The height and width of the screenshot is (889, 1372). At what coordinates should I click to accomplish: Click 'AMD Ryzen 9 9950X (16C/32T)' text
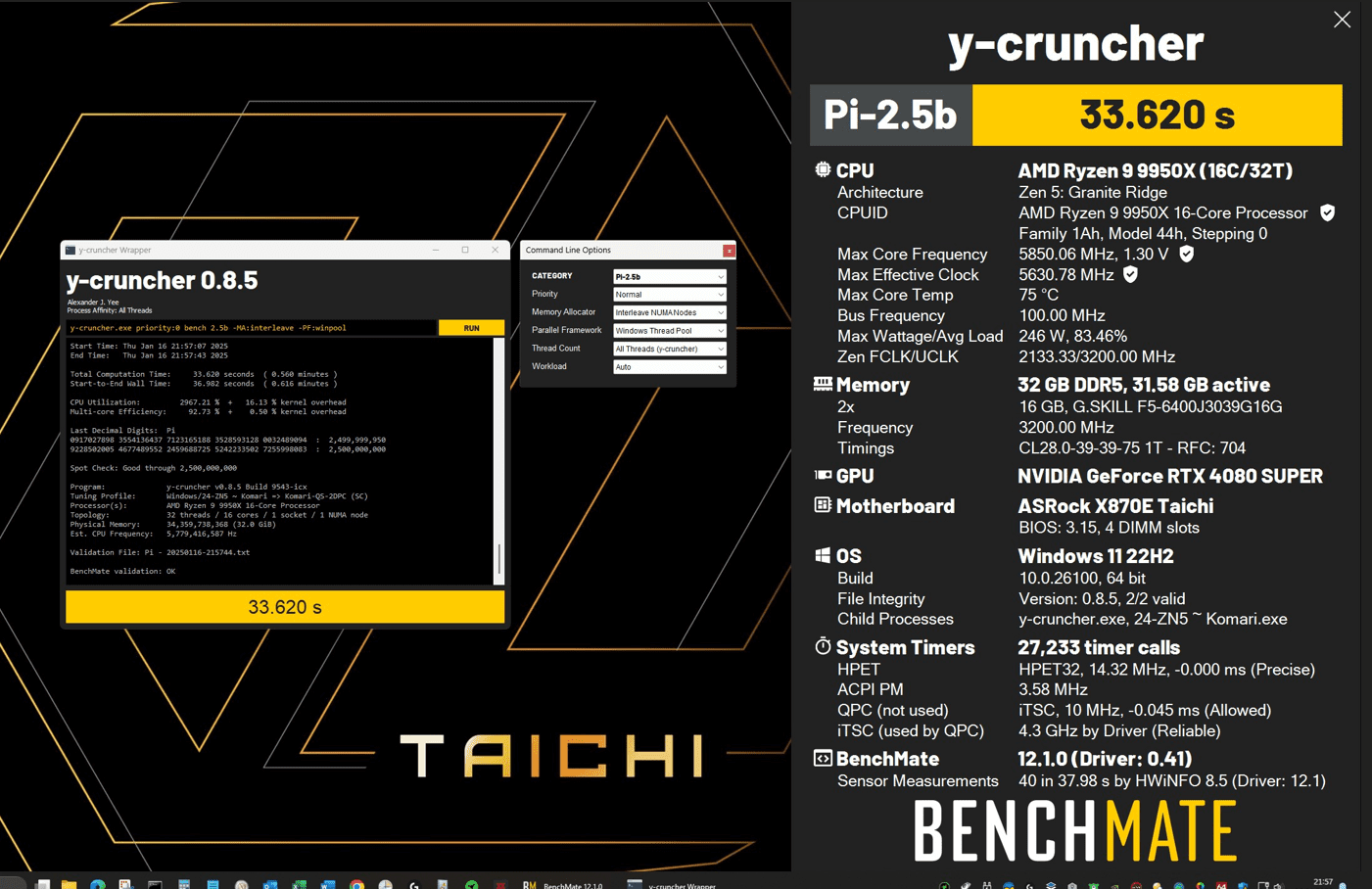click(x=1156, y=170)
